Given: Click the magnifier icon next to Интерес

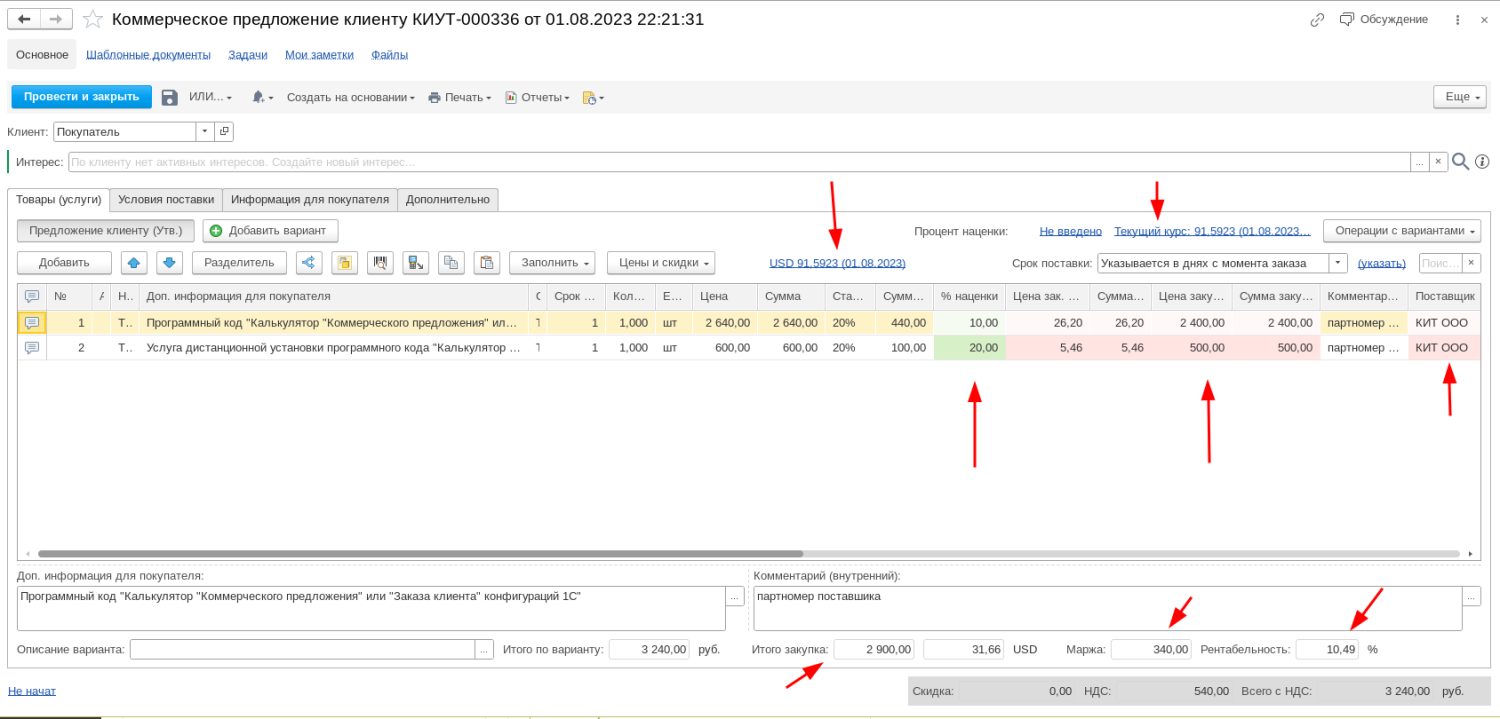Looking at the screenshot, I should point(1461,161).
